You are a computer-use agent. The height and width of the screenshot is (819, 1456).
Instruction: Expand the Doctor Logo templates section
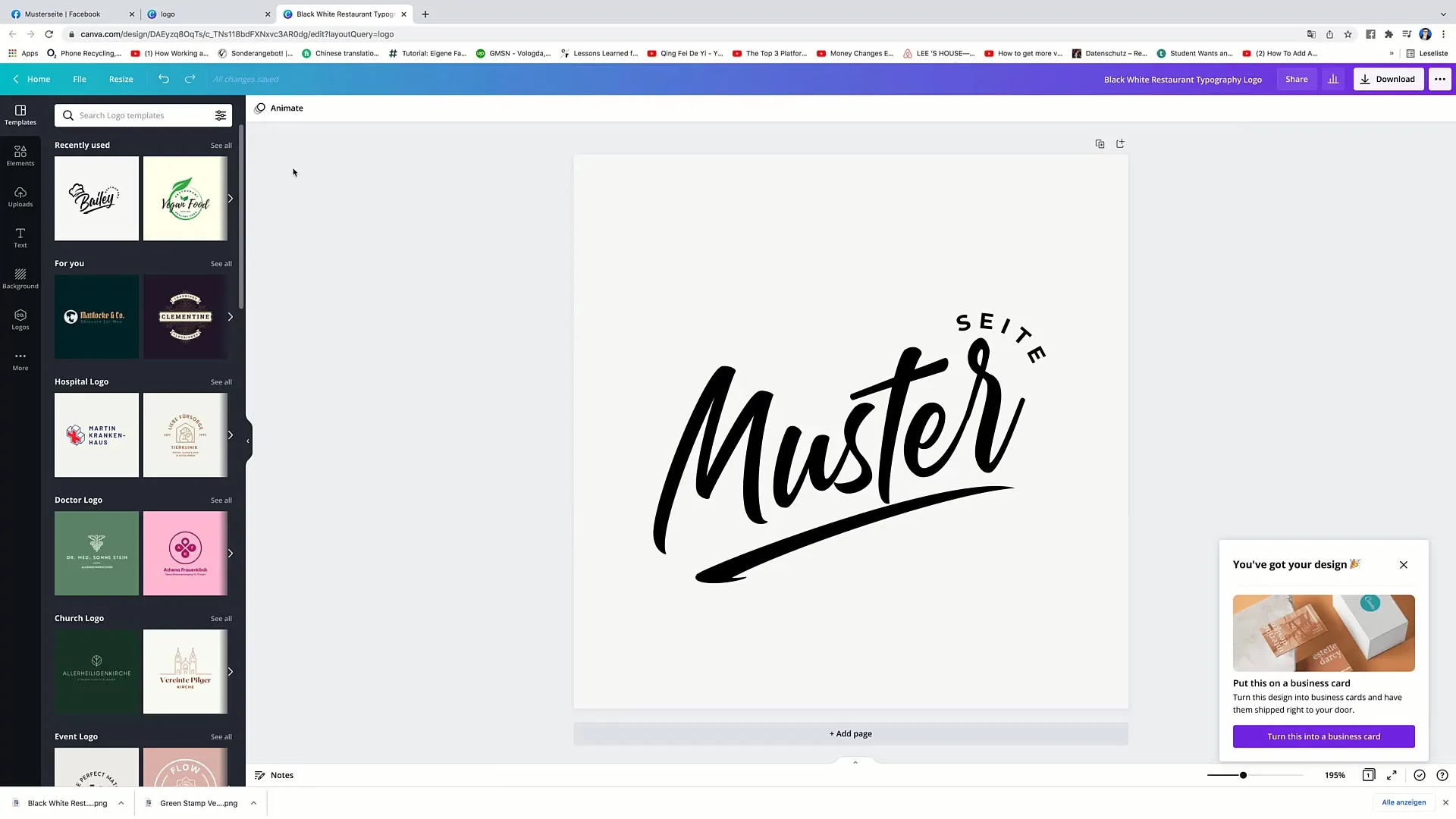pos(221,499)
